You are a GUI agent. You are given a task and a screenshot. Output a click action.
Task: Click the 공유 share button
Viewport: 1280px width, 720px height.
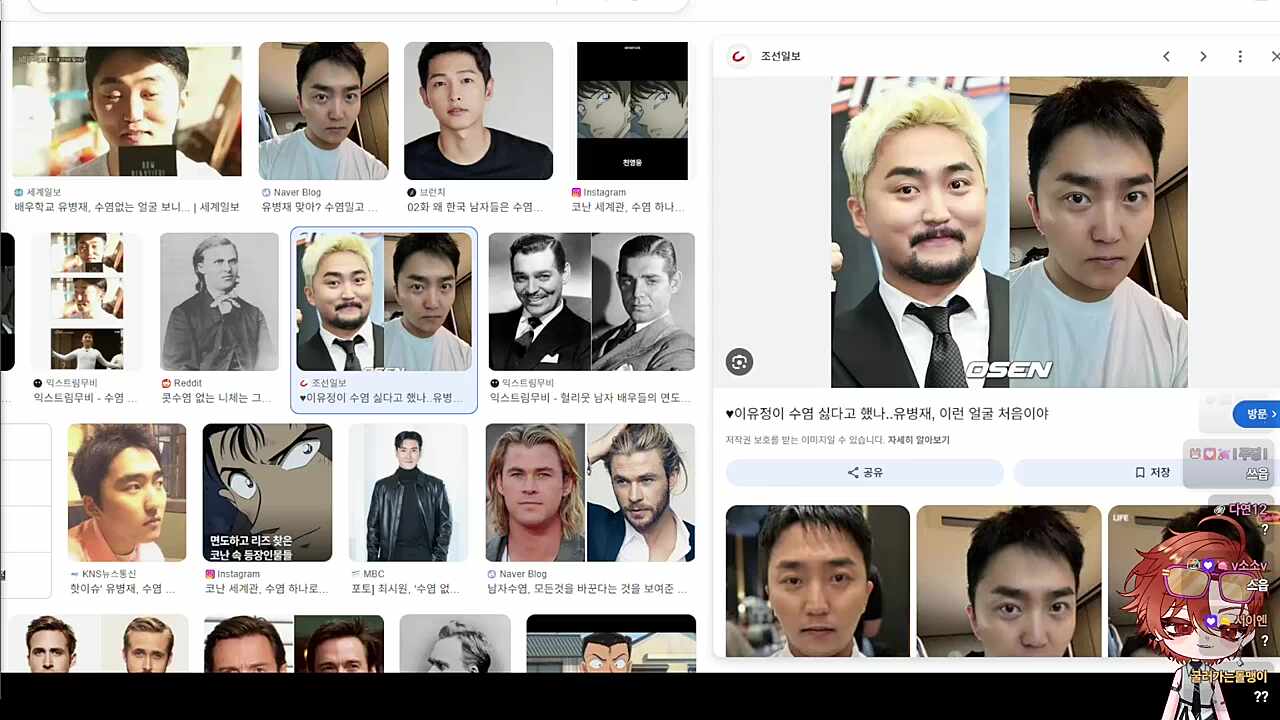(x=864, y=472)
